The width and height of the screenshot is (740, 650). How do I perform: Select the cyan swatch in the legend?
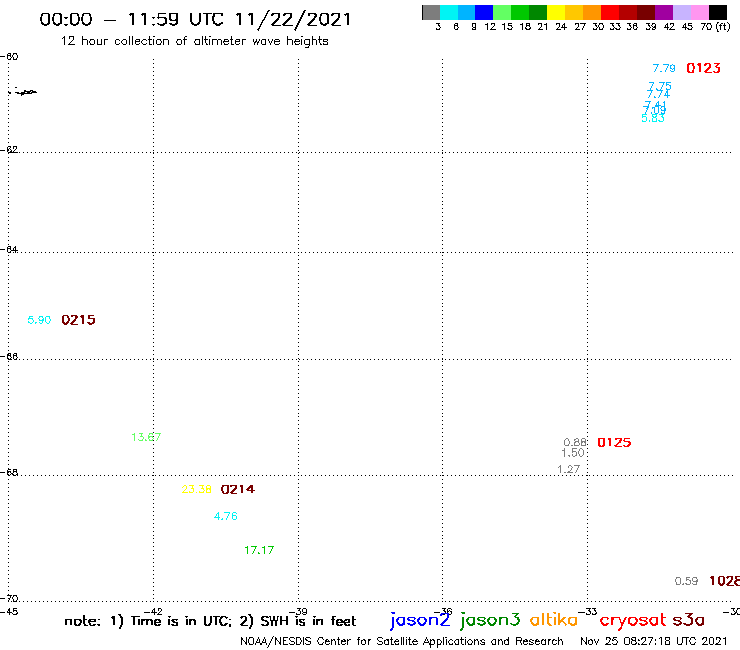(x=449, y=12)
